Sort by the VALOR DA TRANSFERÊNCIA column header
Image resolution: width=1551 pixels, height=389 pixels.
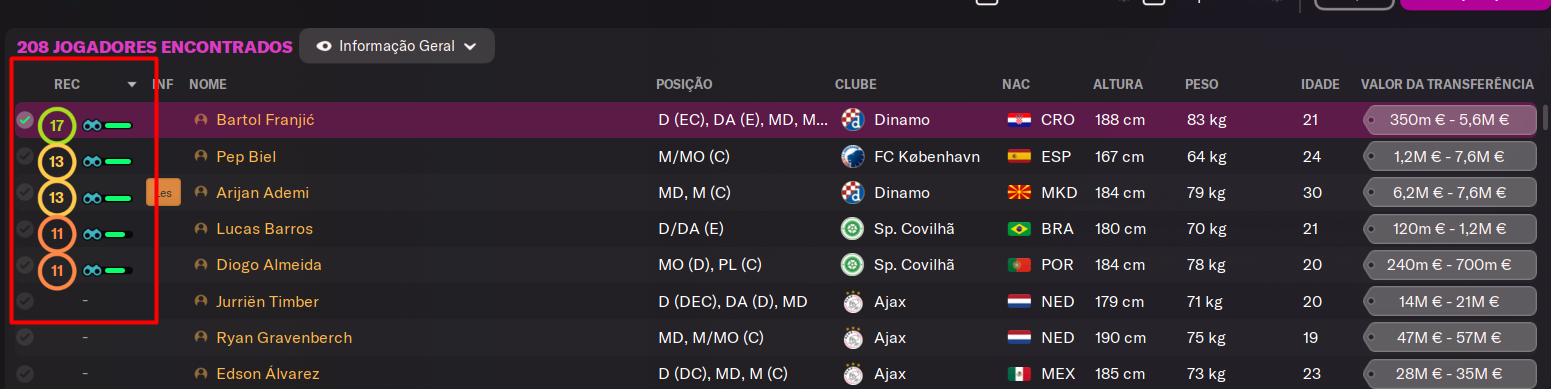point(1447,85)
